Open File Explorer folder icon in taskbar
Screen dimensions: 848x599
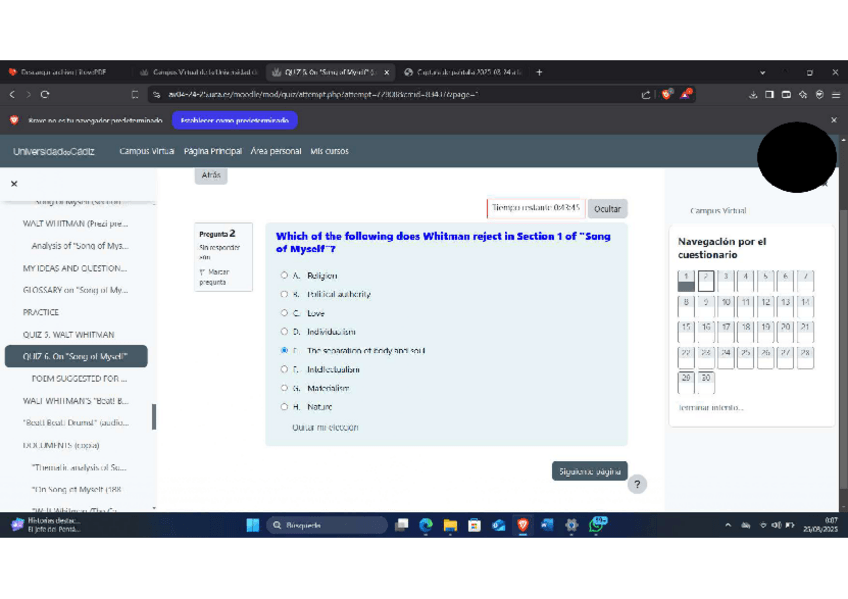click(x=450, y=525)
